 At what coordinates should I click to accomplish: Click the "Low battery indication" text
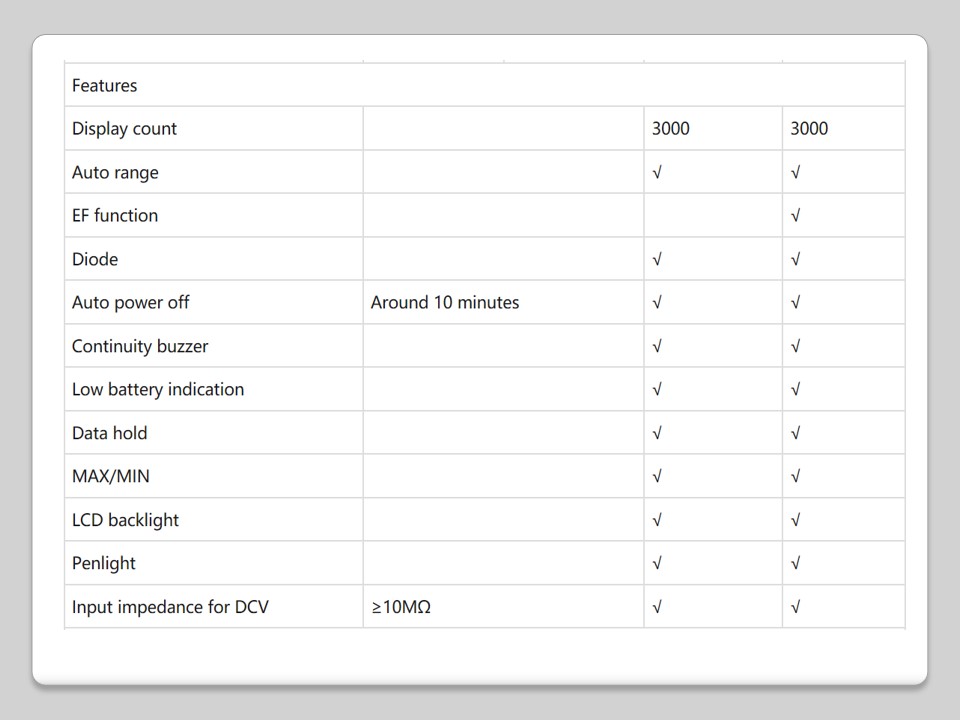(158, 390)
